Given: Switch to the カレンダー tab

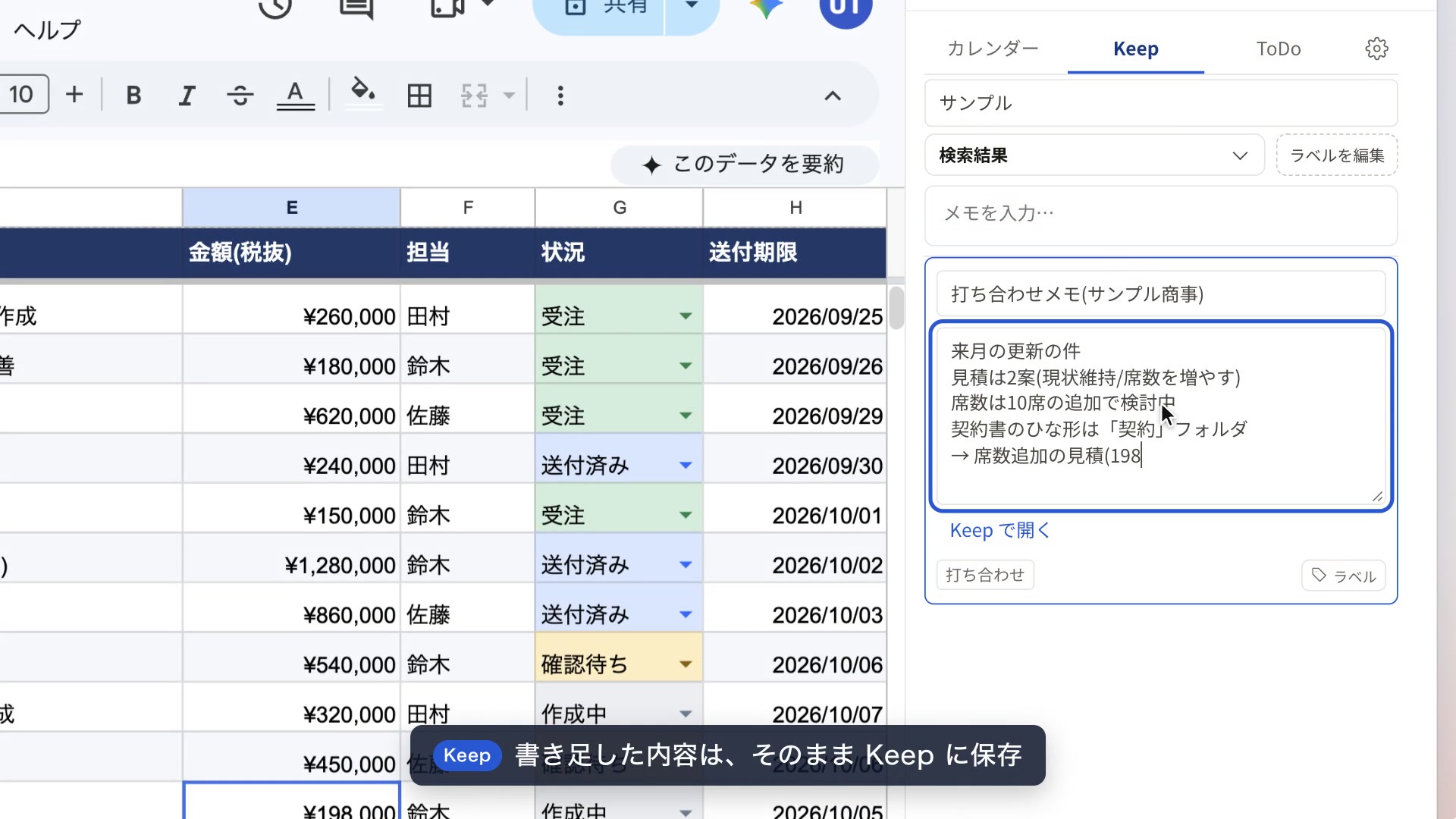Looking at the screenshot, I should coord(993,49).
